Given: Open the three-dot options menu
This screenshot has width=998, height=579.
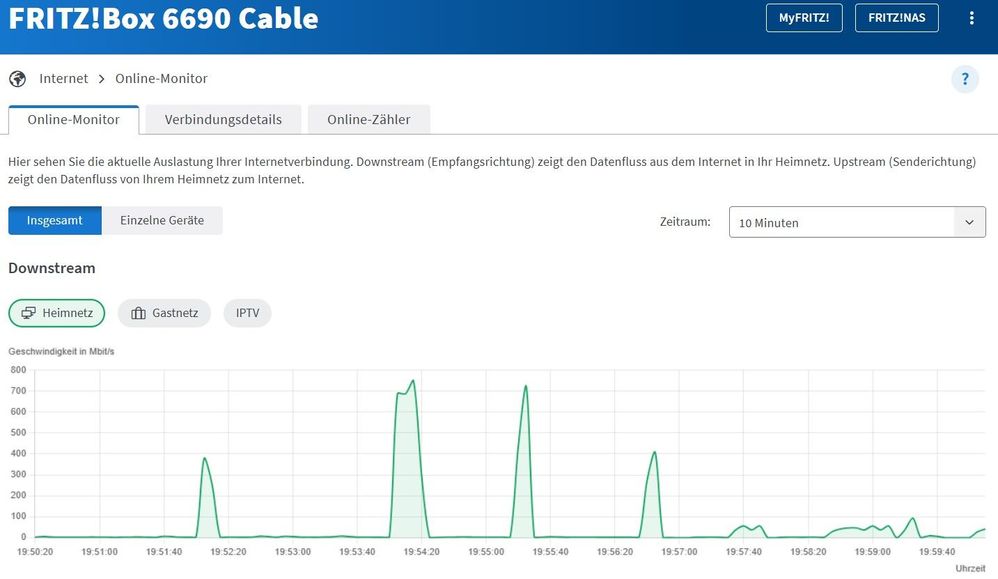Looking at the screenshot, I should (972, 18).
